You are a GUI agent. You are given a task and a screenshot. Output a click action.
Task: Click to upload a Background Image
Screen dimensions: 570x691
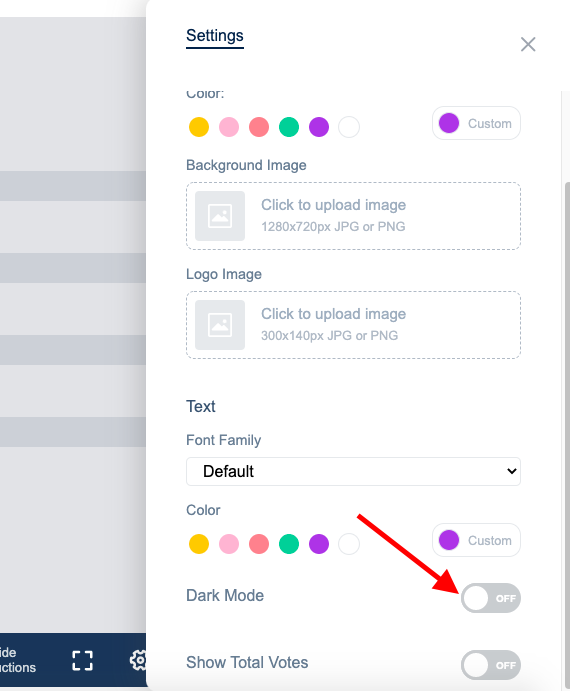[353, 216]
